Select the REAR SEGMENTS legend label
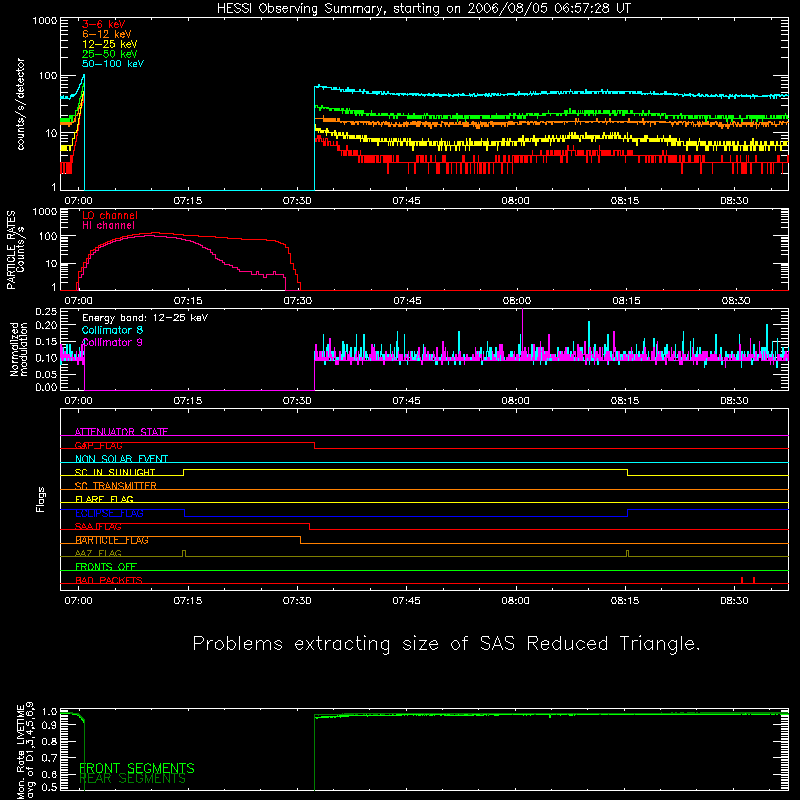Image resolution: width=800 pixels, height=800 pixels. [133, 779]
